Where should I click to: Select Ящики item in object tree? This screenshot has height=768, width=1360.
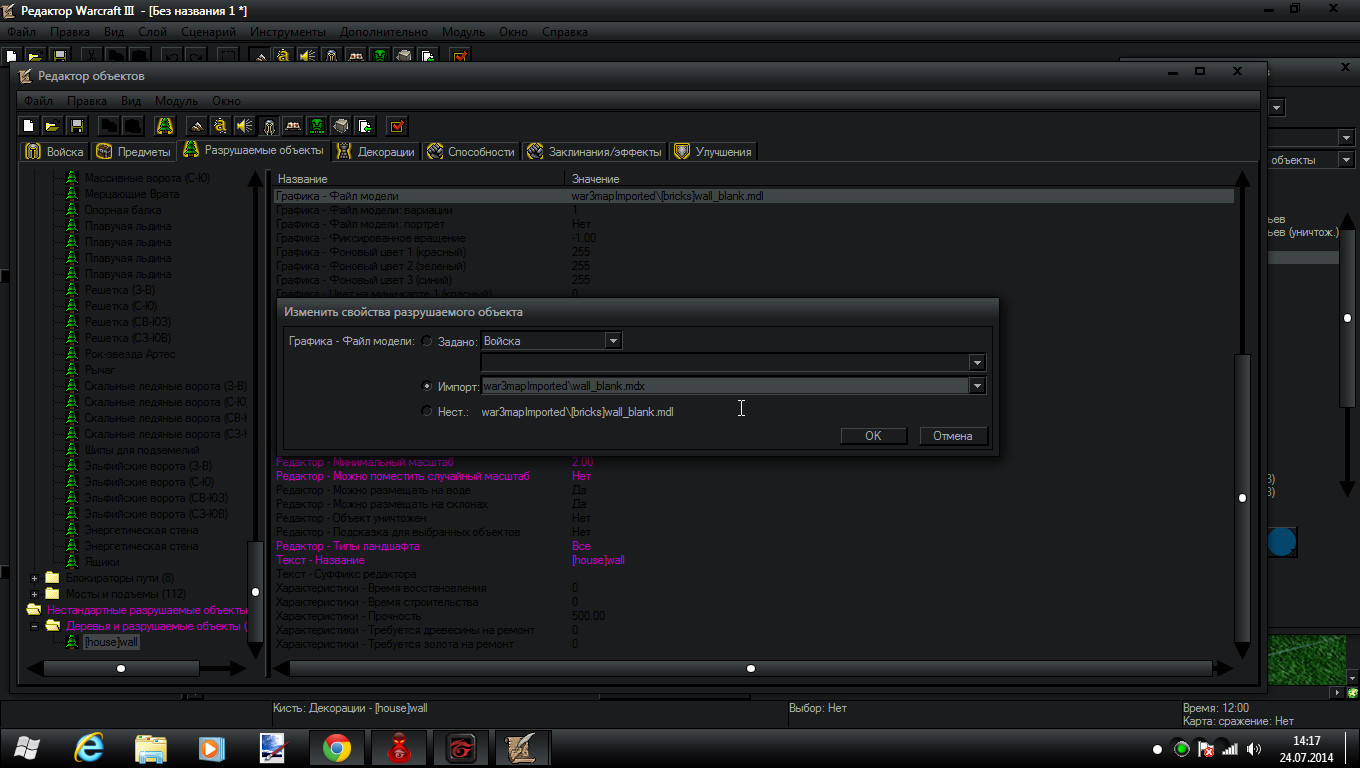coord(101,562)
